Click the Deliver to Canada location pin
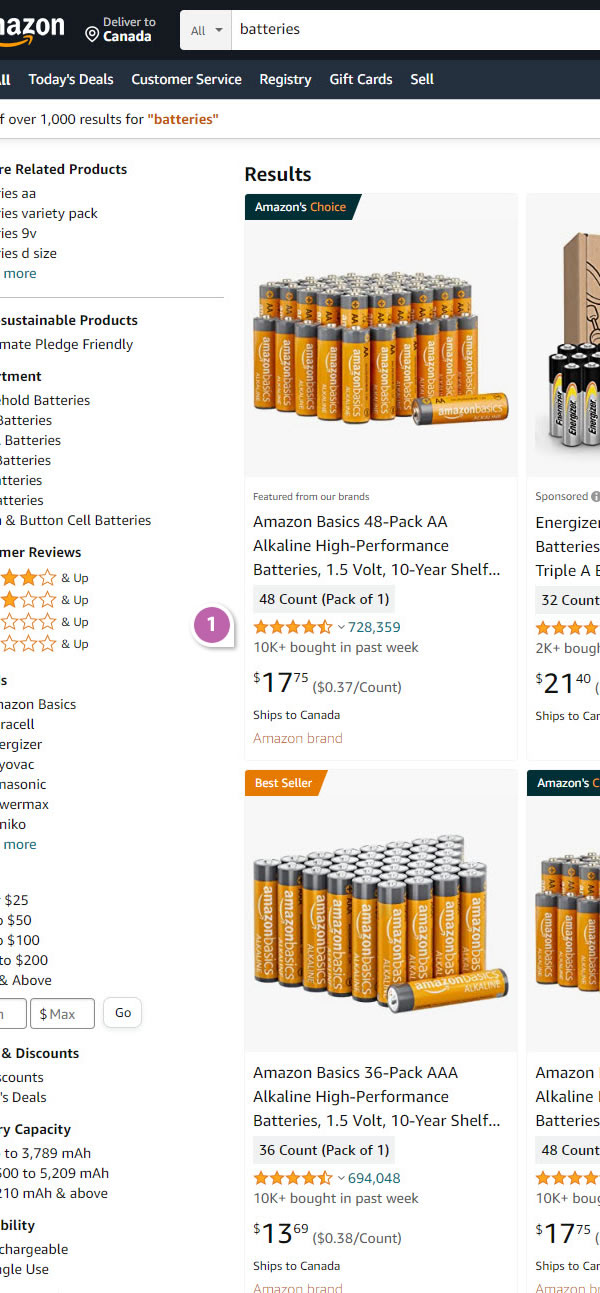 tap(92, 35)
